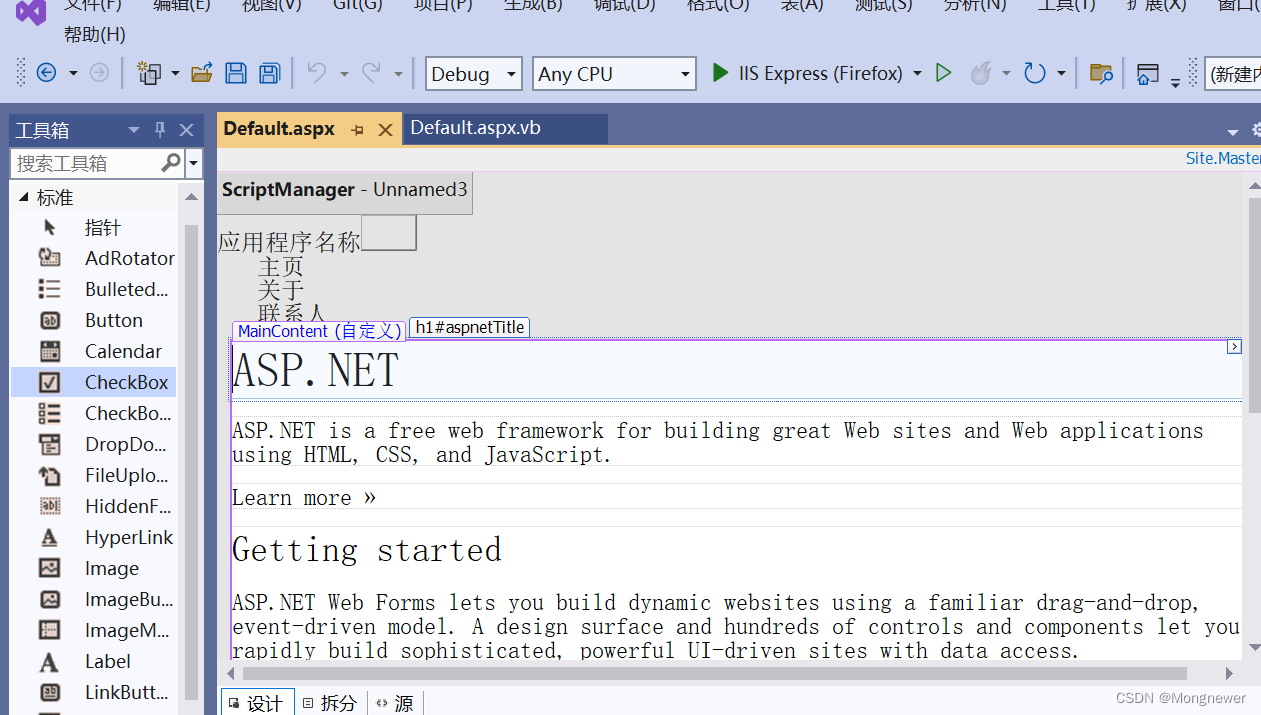Viewport: 1261px width, 715px height.
Task: Switch to the 拆分 view tab
Action: click(x=331, y=703)
